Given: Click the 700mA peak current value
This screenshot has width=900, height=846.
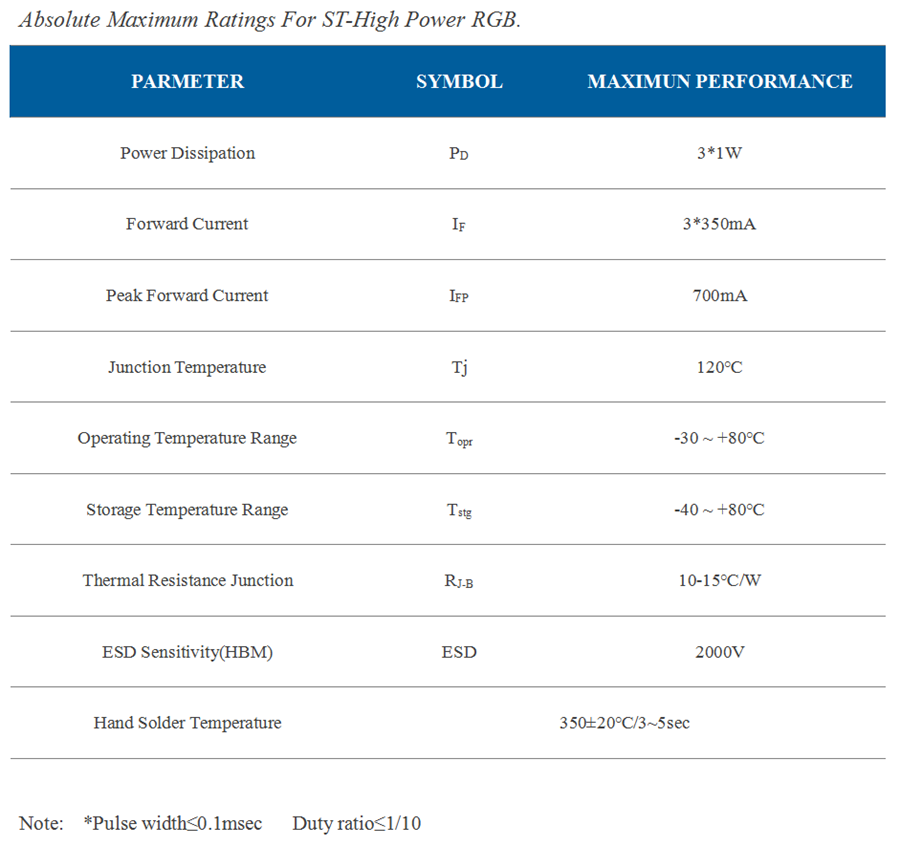Looking at the screenshot, I should pyautogui.click(x=720, y=296).
